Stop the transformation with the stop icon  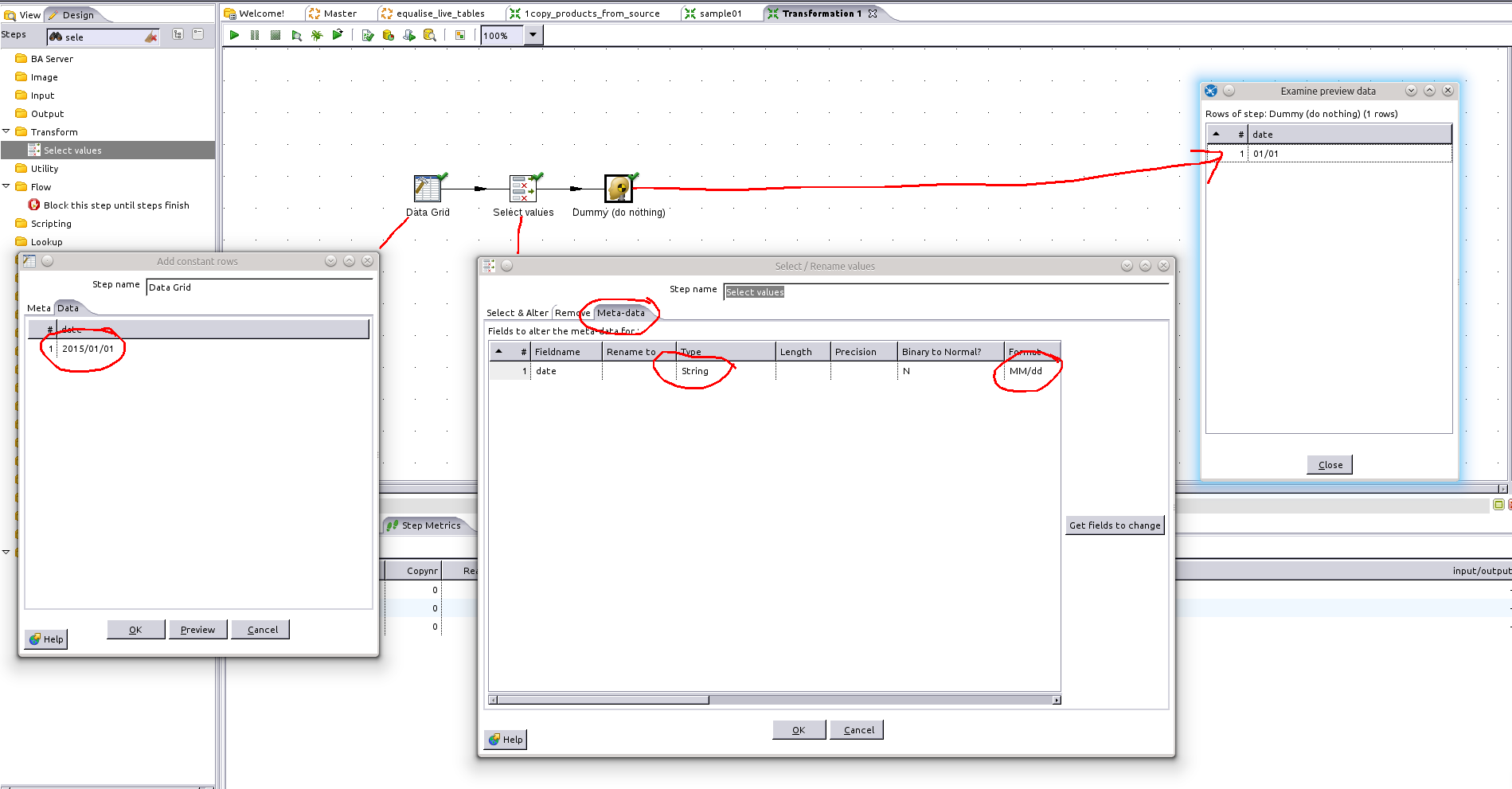click(275, 35)
